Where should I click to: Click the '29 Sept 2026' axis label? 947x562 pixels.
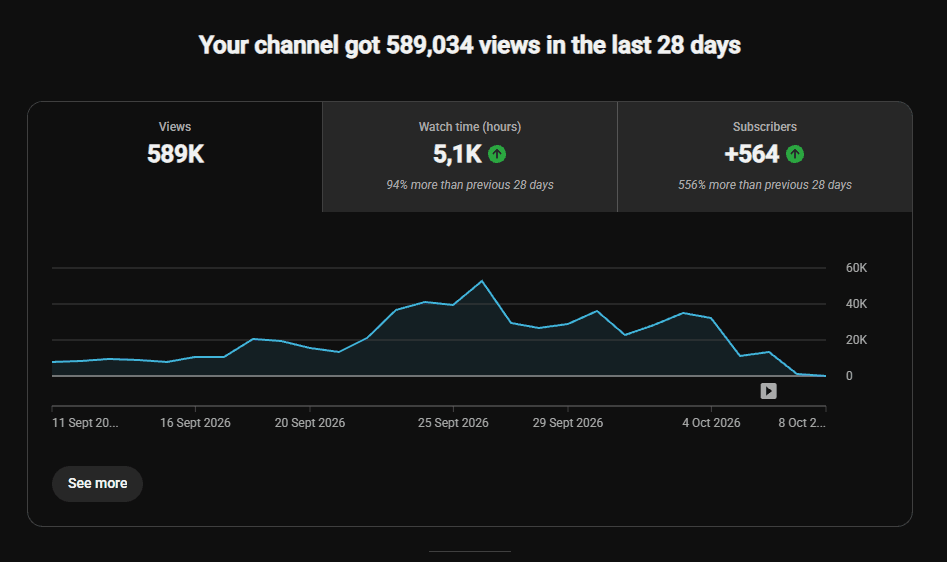tap(568, 423)
